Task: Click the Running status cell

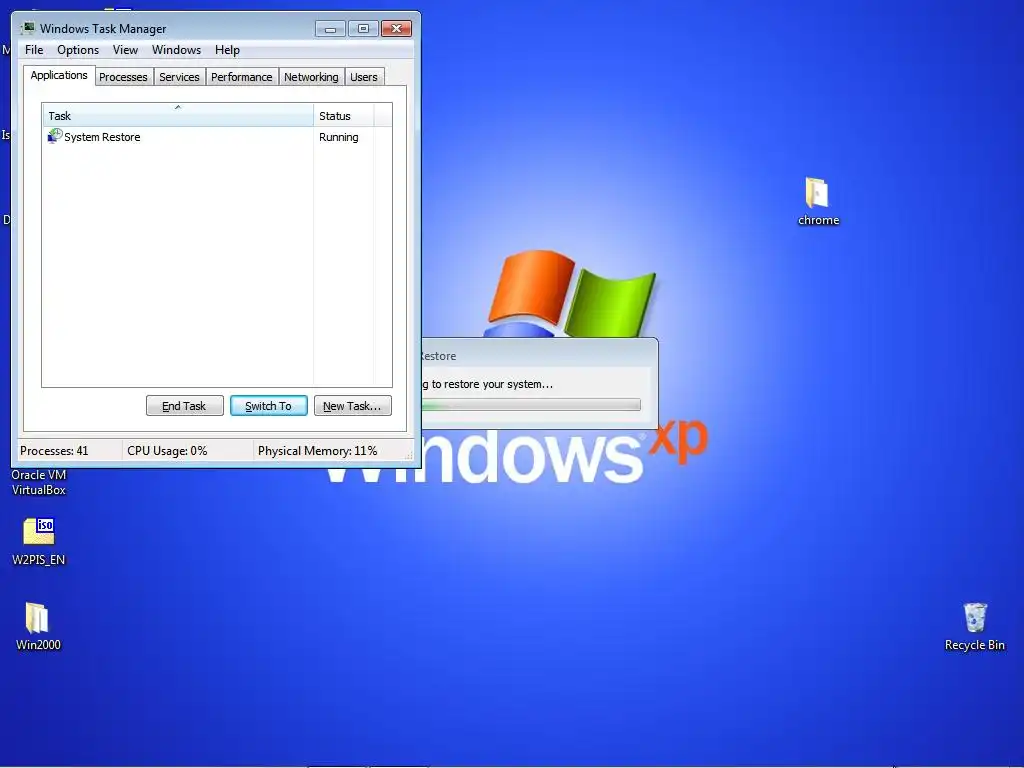Action: tap(339, 137)
